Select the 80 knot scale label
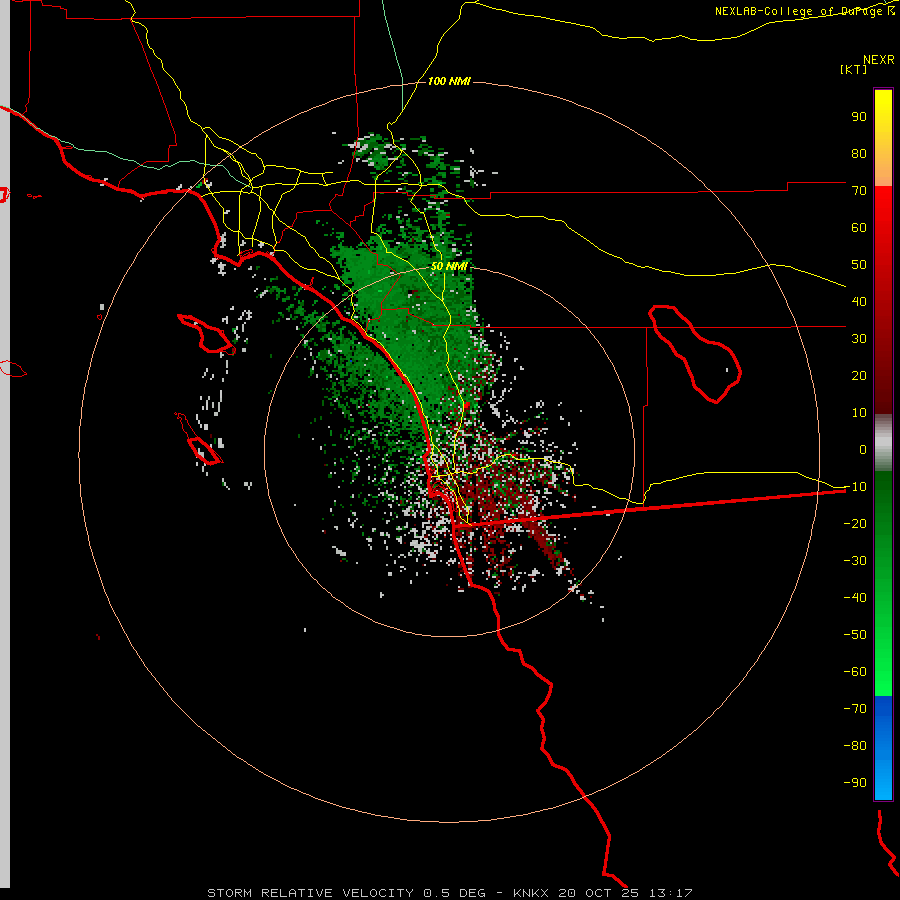The height and width of the screenshot is (900, 900). pyautogui.click(x=859, y=153)
